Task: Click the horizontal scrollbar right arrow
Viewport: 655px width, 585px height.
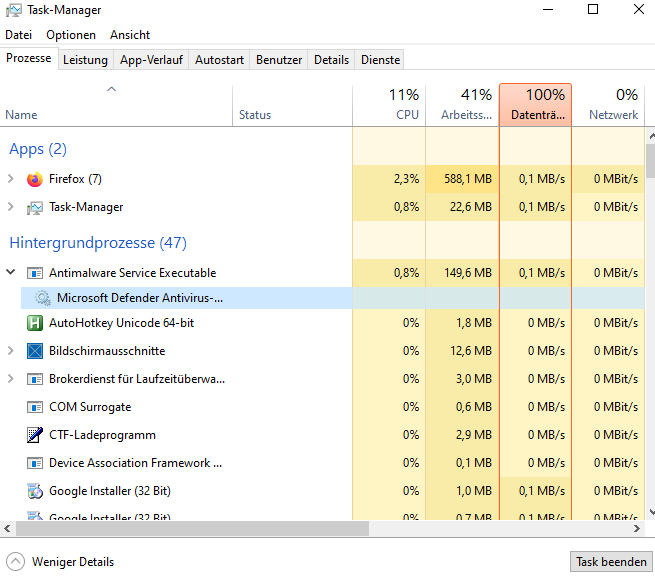Action: pyautogui.click(x=637, y=529)
